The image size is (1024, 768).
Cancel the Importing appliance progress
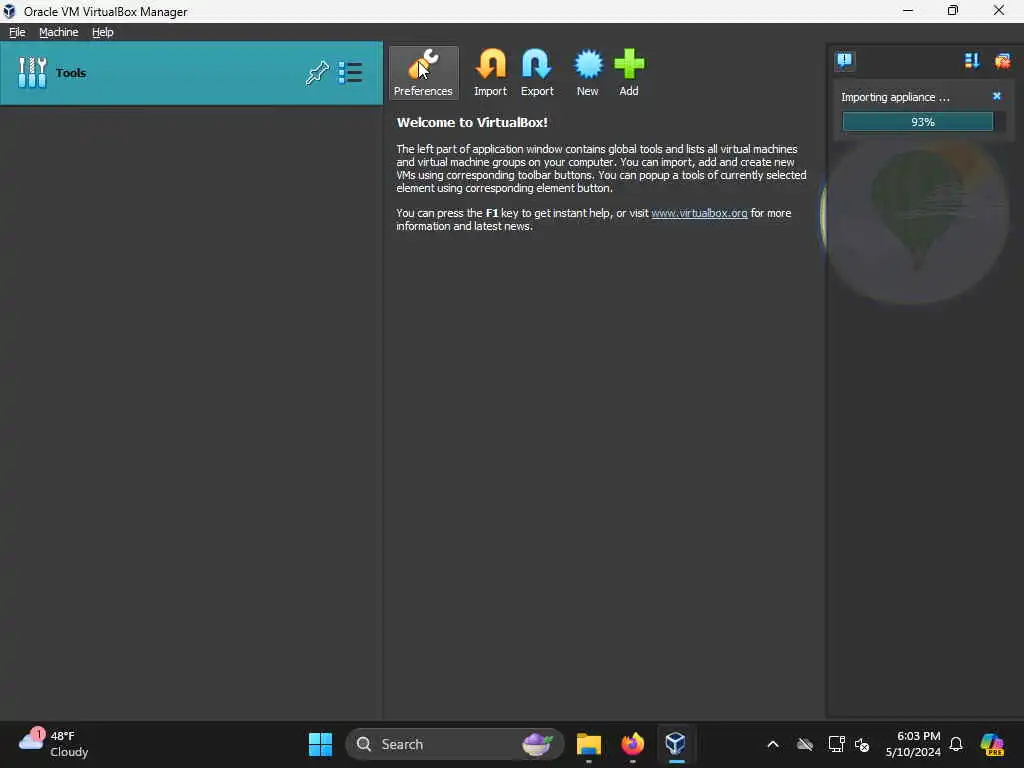pyautogui.click(x=997, y=96)
